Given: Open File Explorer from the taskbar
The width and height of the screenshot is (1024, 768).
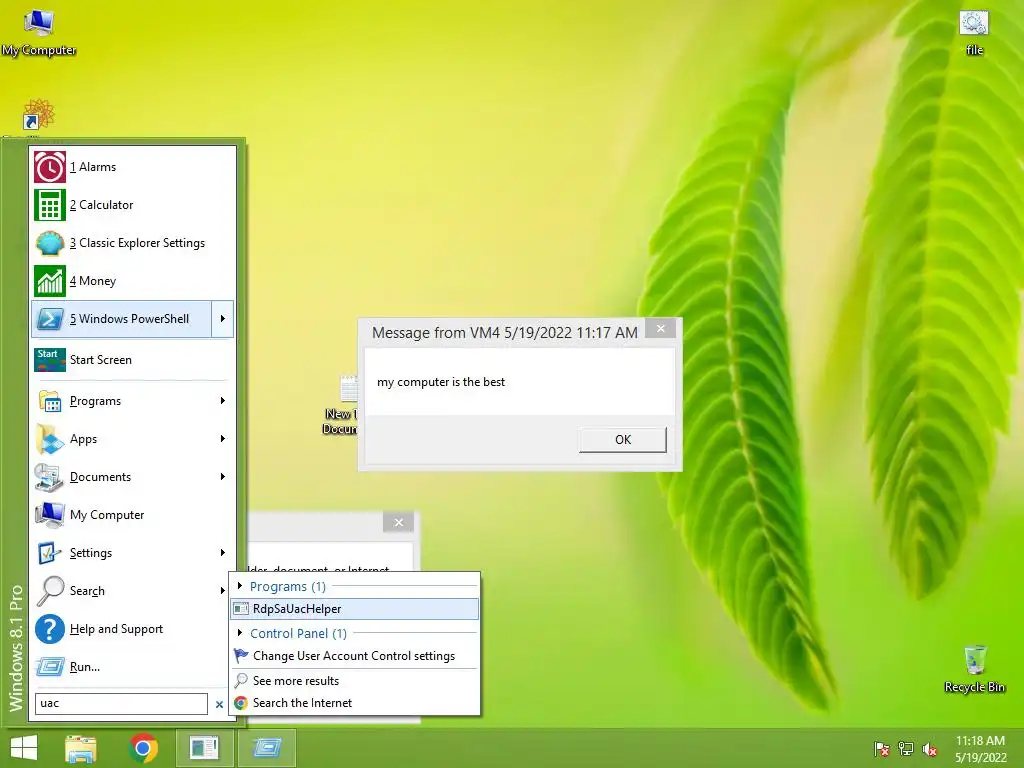Looking at the screenshot, I should 80,748.
